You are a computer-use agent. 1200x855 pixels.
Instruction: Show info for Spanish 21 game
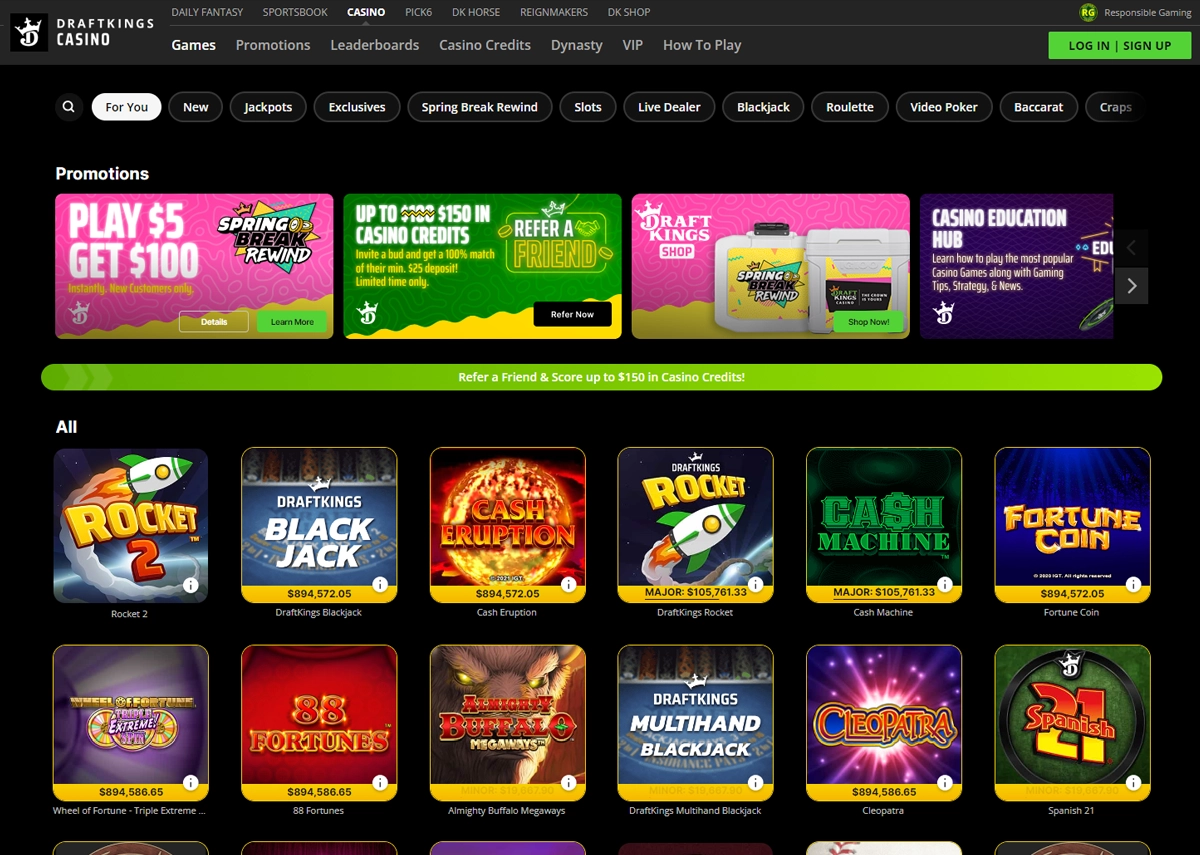(x=1132, y=782)
